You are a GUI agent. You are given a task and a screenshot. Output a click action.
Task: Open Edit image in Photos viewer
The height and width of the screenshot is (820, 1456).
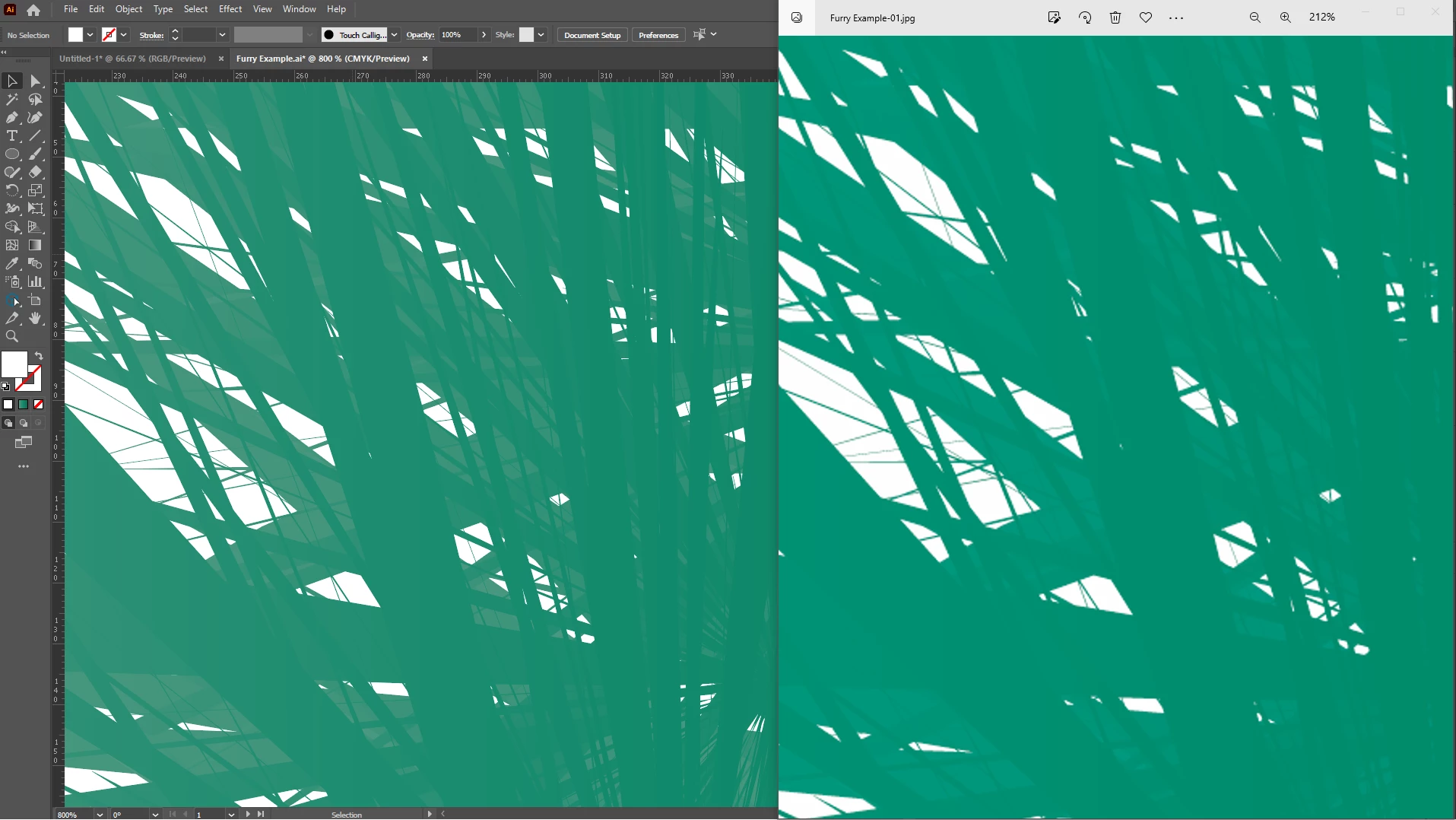pos(1054,17)
